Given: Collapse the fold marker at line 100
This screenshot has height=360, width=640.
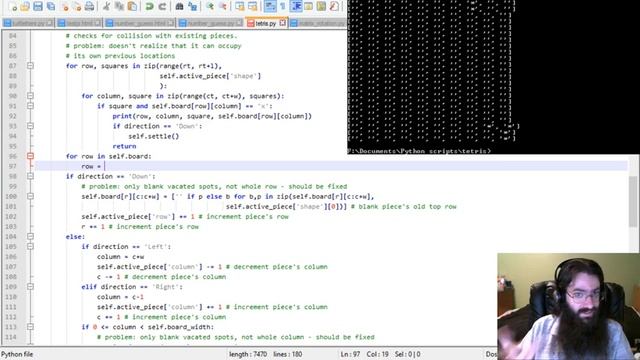Looking at the screenshot, I should 30,196.
